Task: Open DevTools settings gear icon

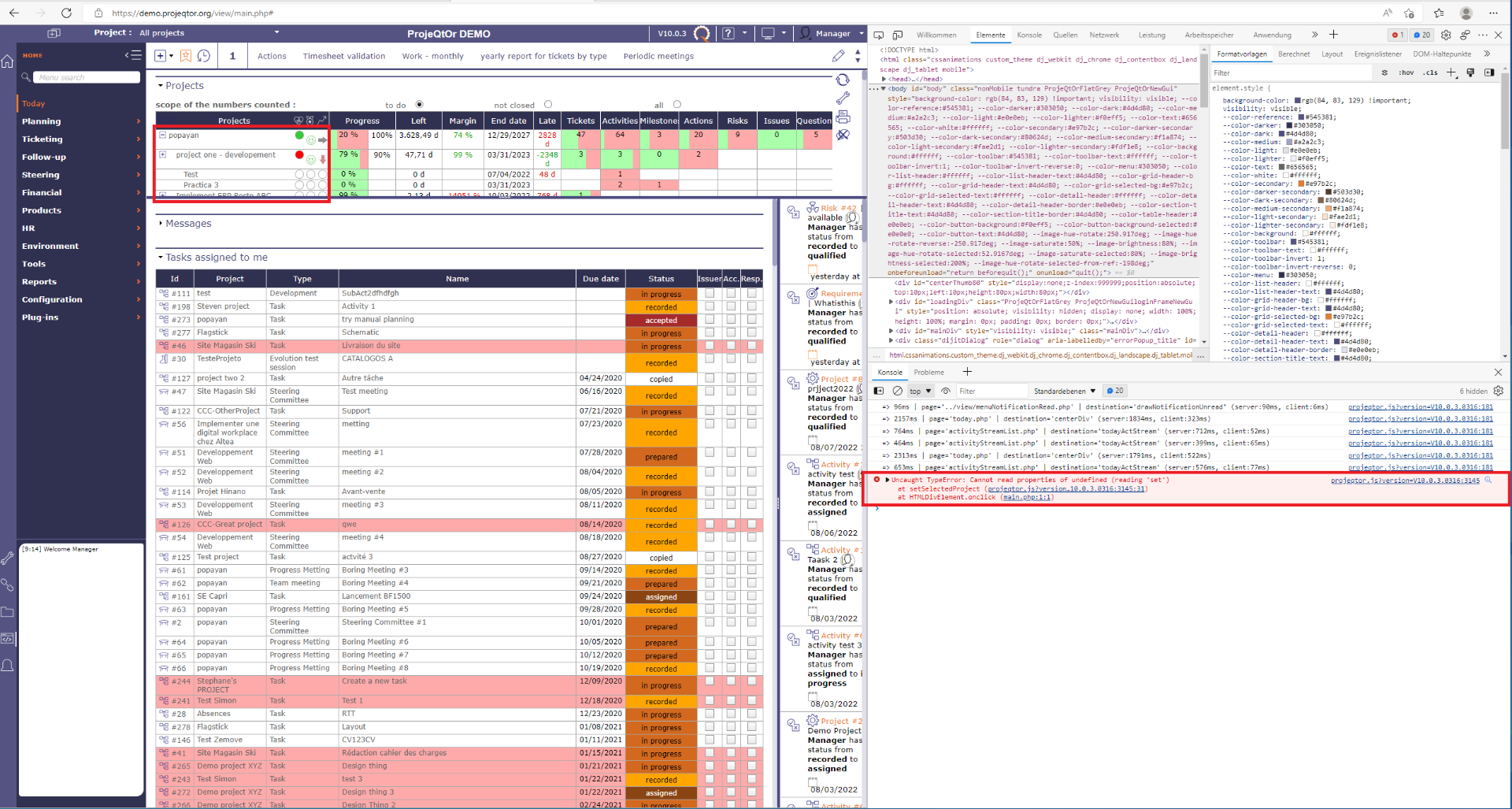Action: tap(1446, 35)
